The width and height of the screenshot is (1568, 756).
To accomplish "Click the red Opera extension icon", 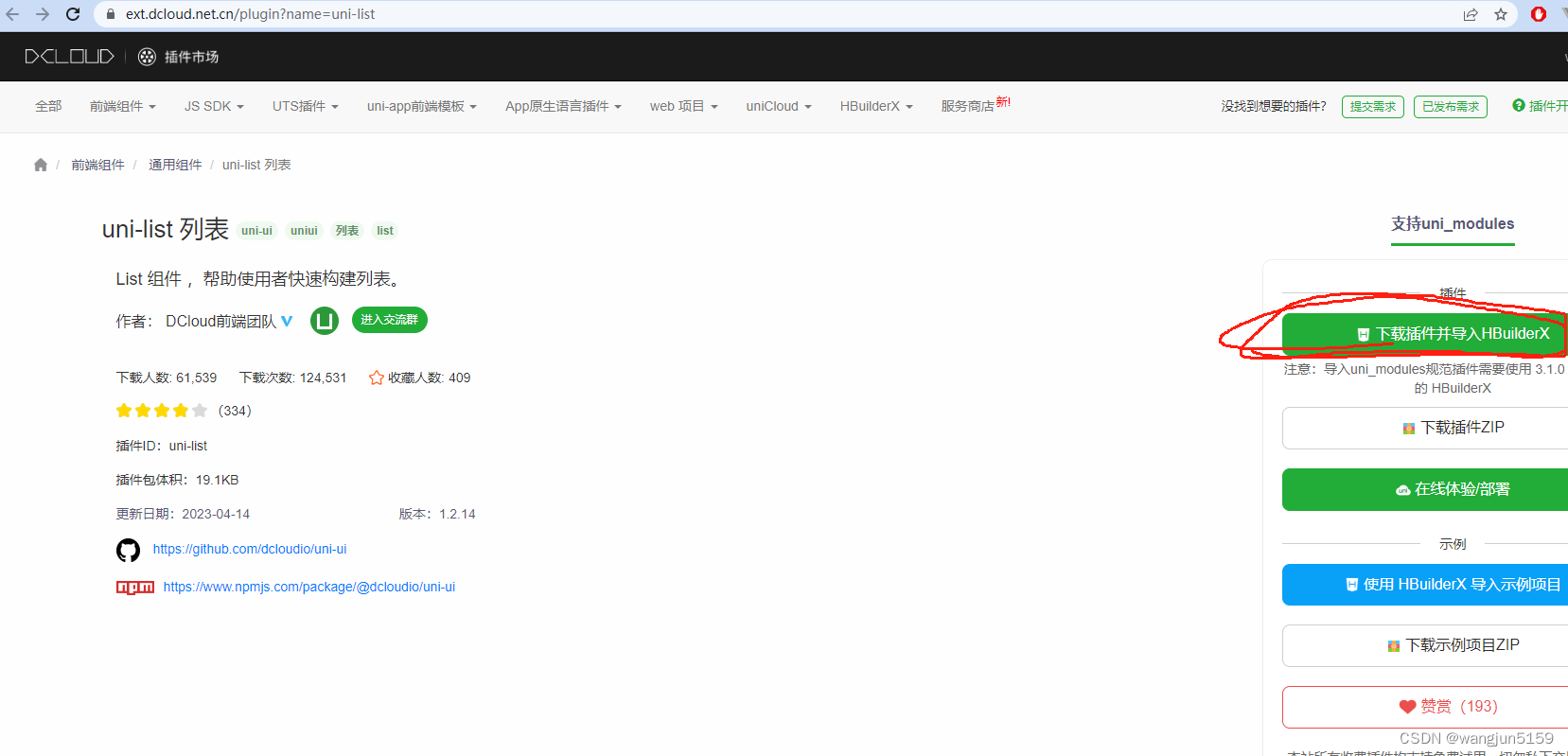I will click(x=1539, y=14).
